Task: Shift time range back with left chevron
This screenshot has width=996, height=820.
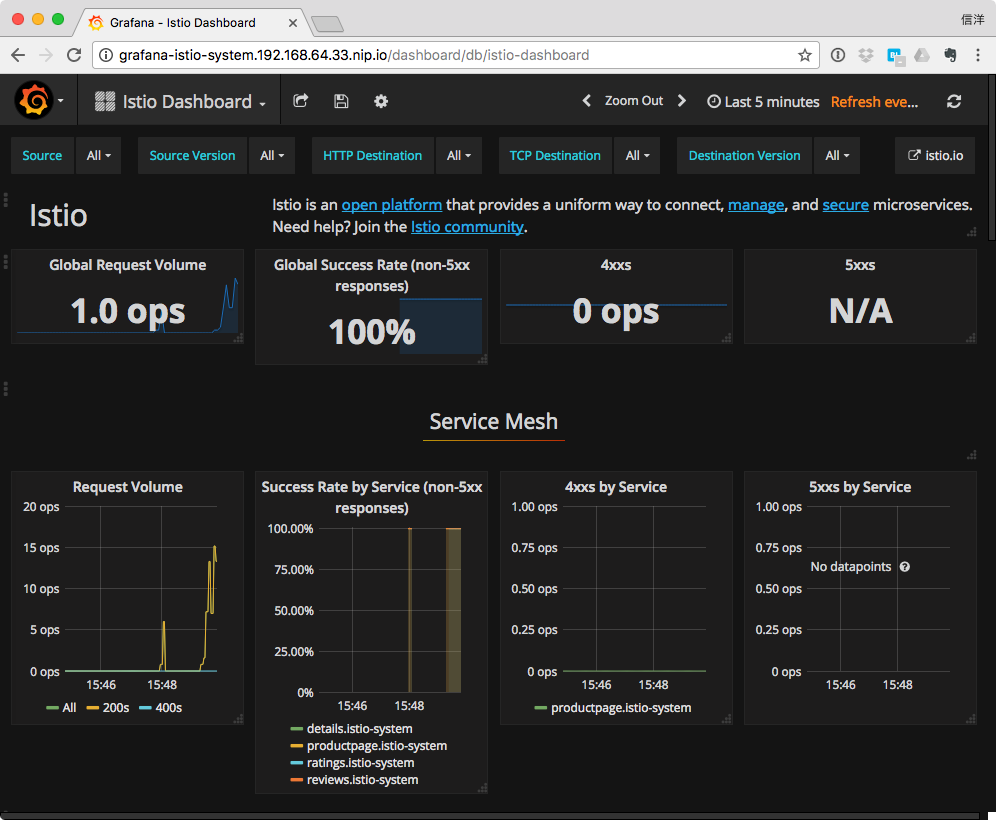Action: (587, 101)
